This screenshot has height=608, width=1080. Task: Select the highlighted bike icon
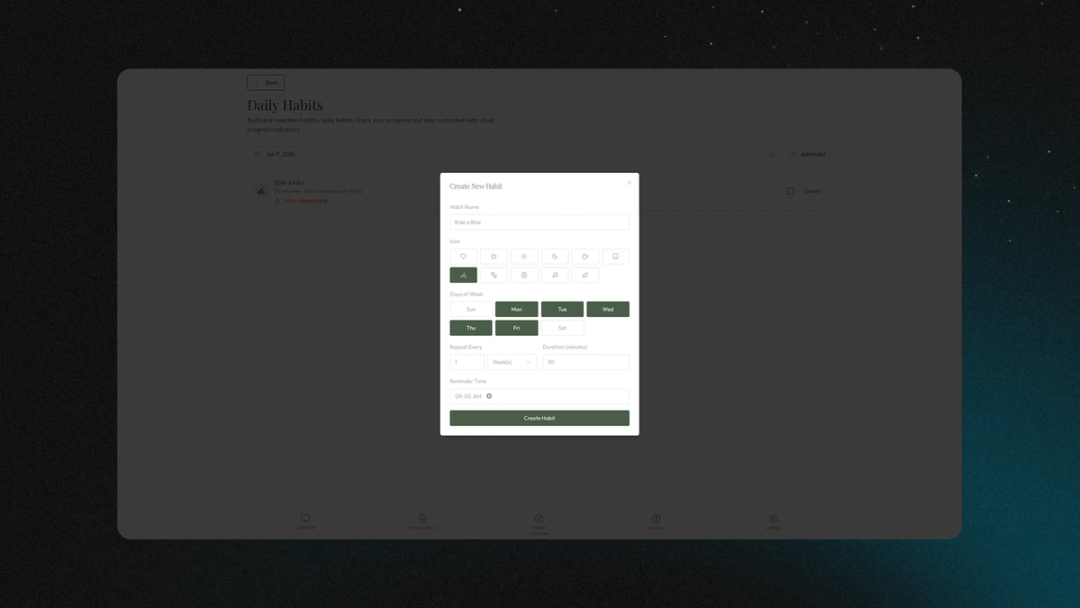[463, 275]
